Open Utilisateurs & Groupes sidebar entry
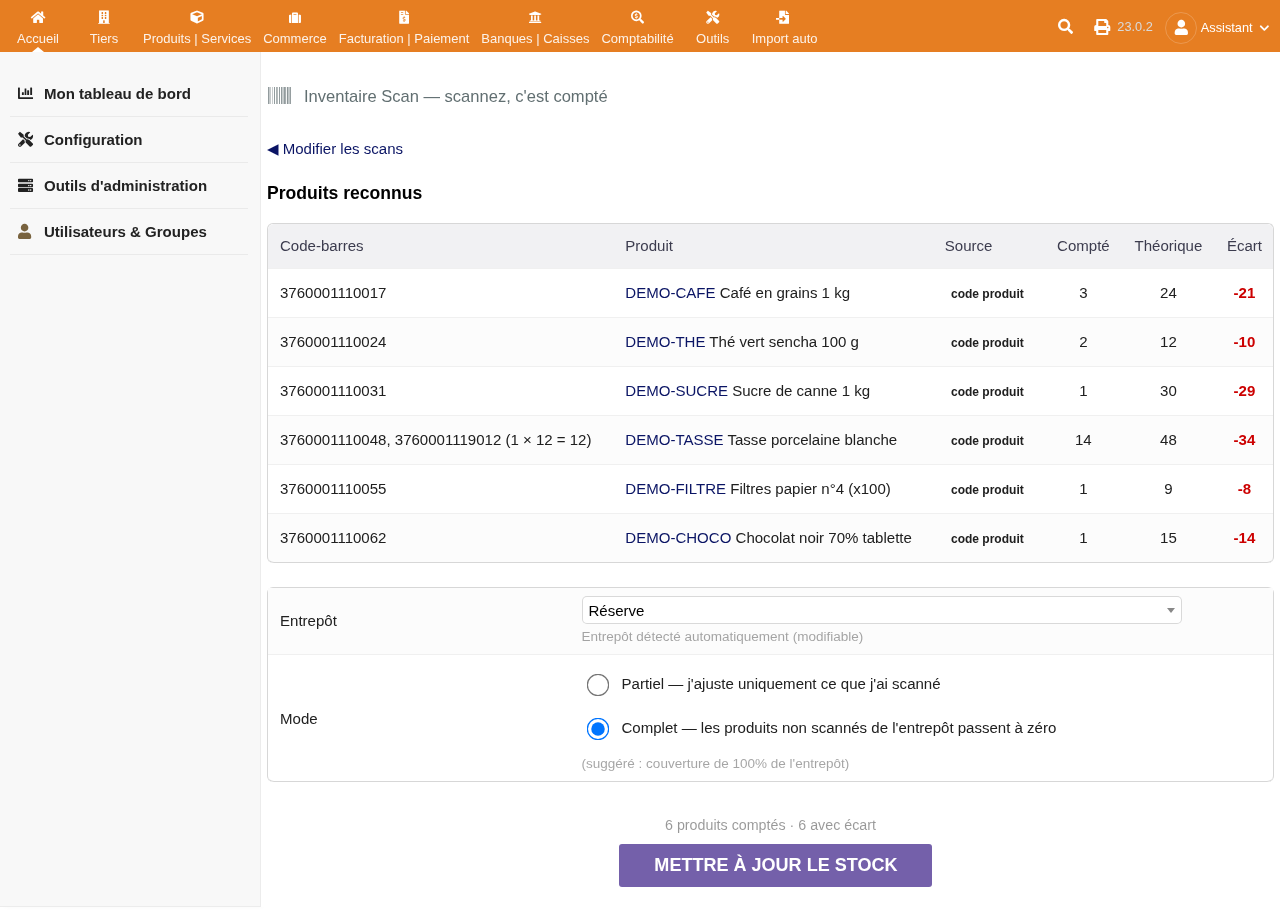Viewport: 1280px width, 910px height. point(125,231)
